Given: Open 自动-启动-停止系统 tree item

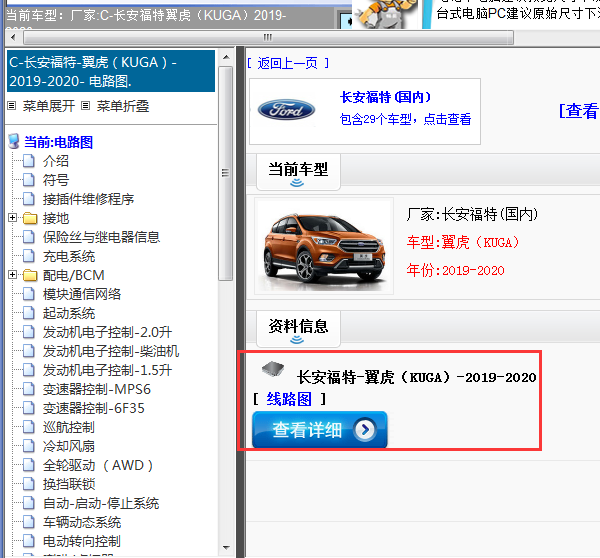Looking at the screenshot, I should tap(101, 503).
